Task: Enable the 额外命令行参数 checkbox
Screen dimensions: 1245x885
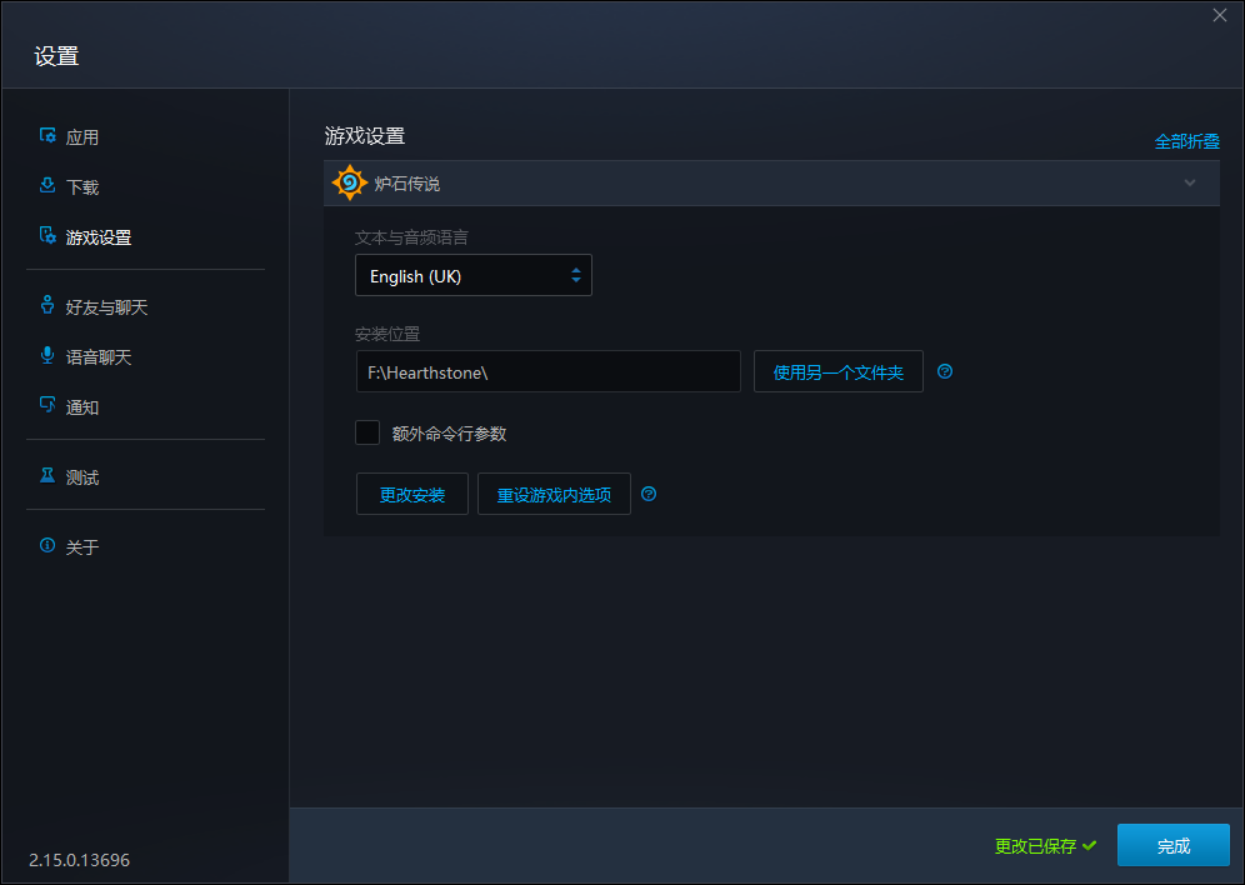Action: pyautogui.click(x=368, y=433)
